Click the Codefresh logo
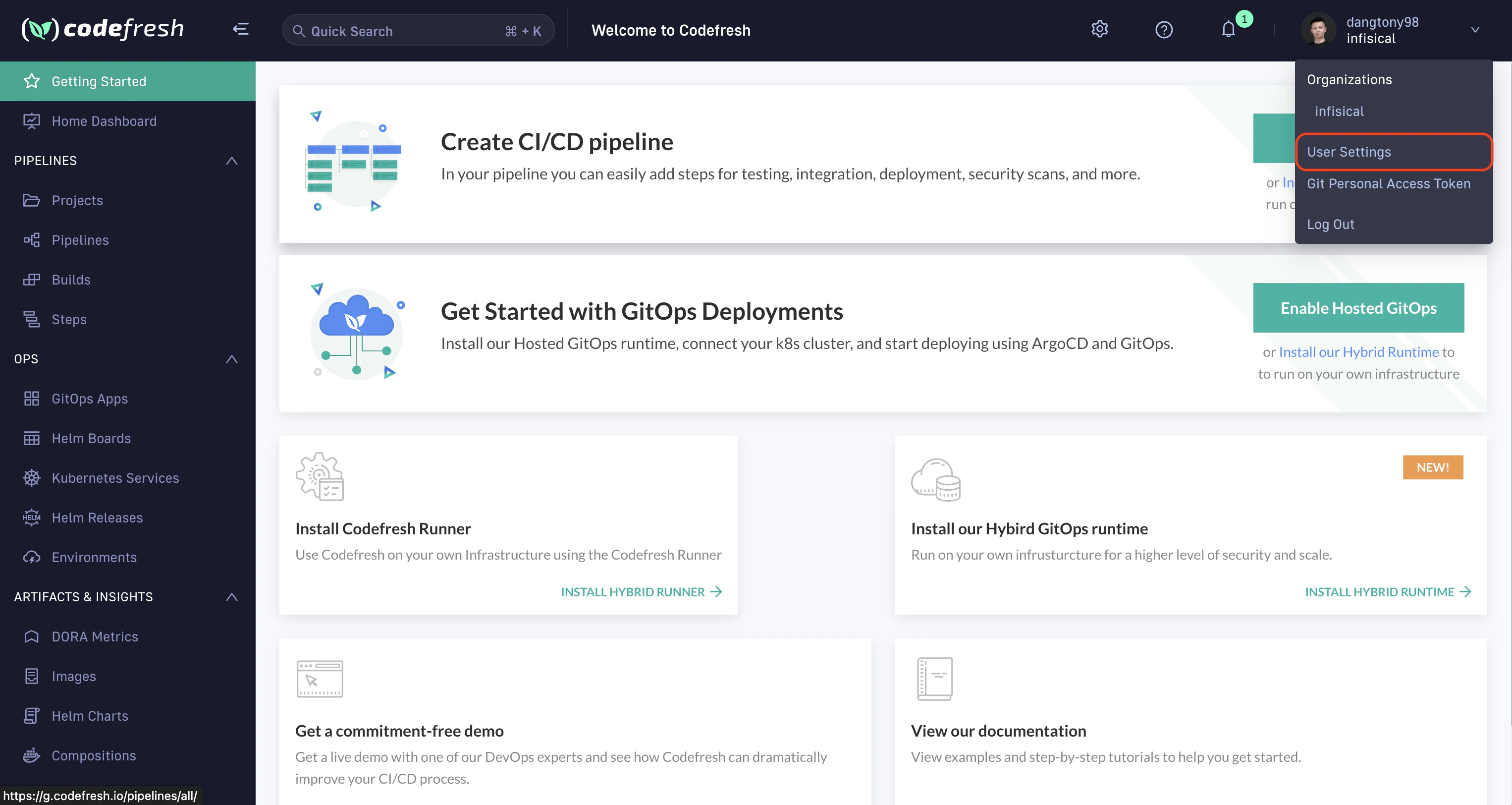The image size is (1512, 805). click(x=103, y=29)
